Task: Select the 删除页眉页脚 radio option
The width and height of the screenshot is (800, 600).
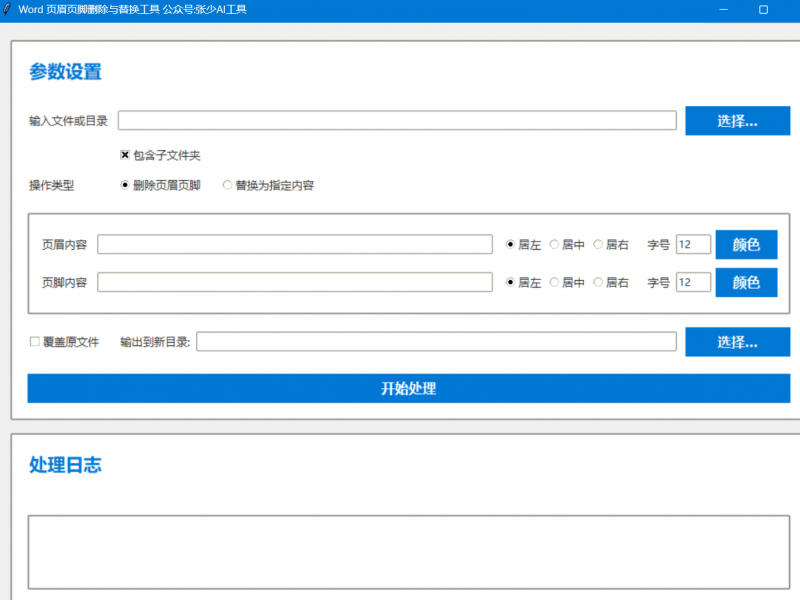Action: (125, 185)
